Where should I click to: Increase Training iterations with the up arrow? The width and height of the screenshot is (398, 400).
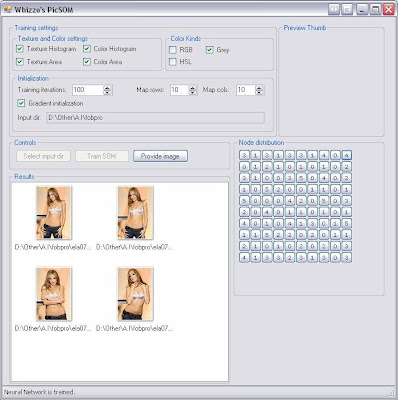tap(107, 88)
